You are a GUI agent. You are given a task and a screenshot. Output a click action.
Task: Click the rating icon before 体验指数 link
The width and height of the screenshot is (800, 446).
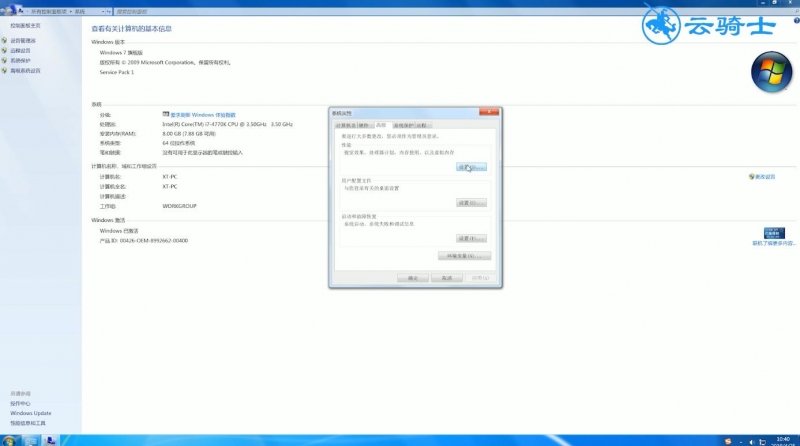(166, 114)
